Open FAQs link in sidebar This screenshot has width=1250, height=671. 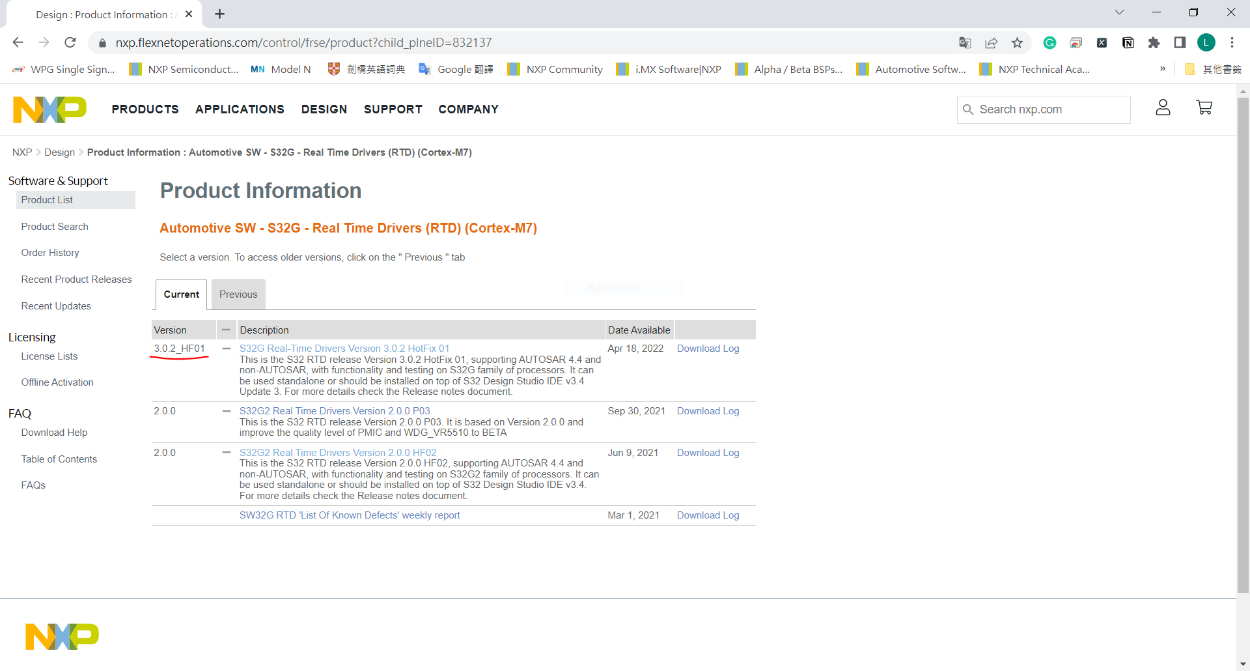33,485
